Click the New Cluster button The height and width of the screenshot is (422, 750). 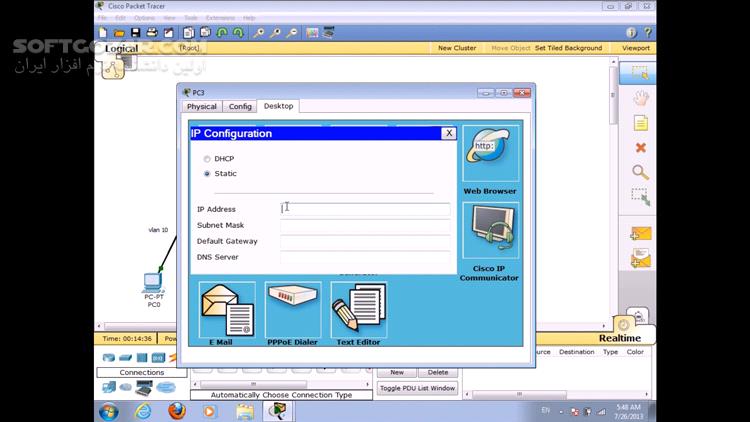coord(457,48)
